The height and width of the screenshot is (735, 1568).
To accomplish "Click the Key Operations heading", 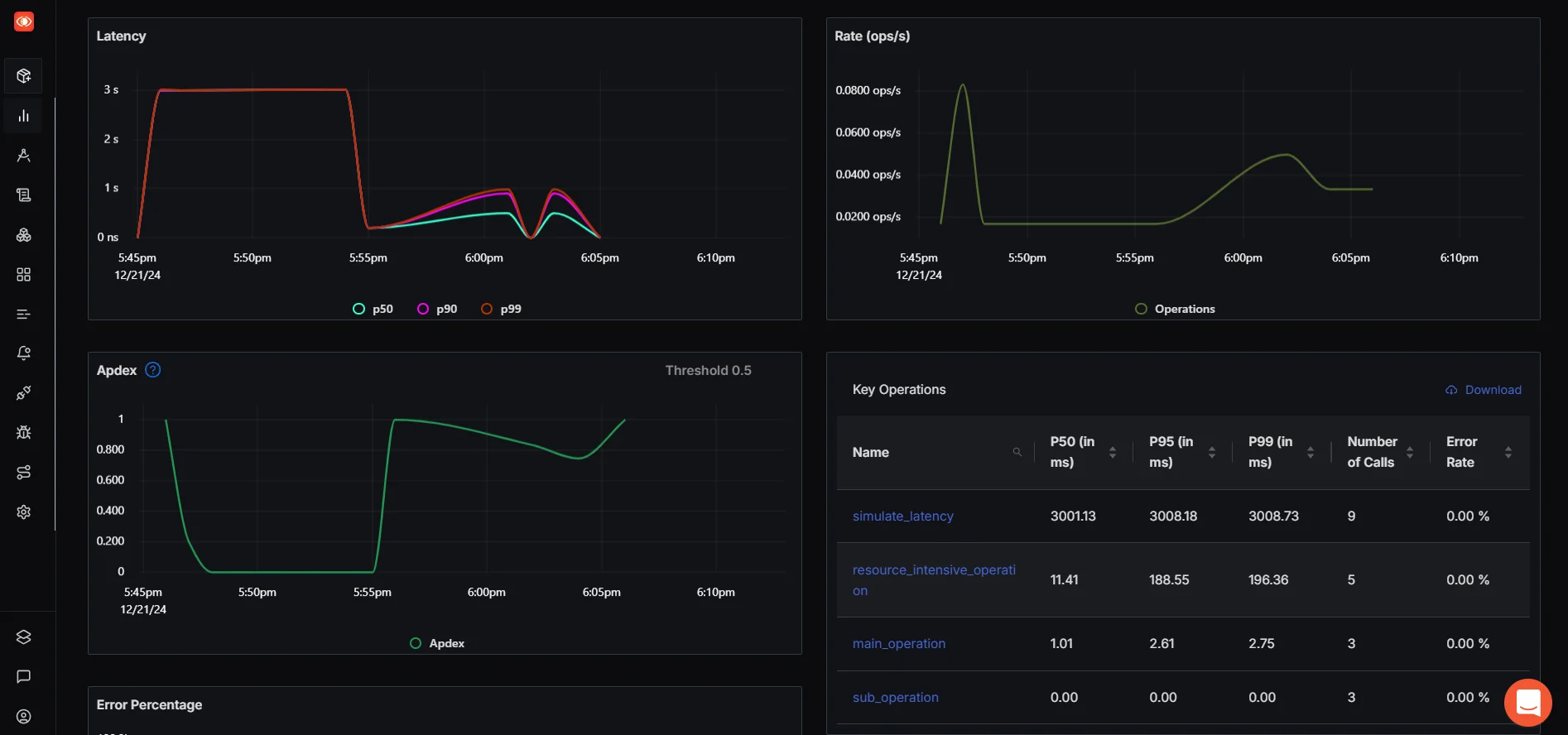I will pyautogui.click(x=899, y=389).
